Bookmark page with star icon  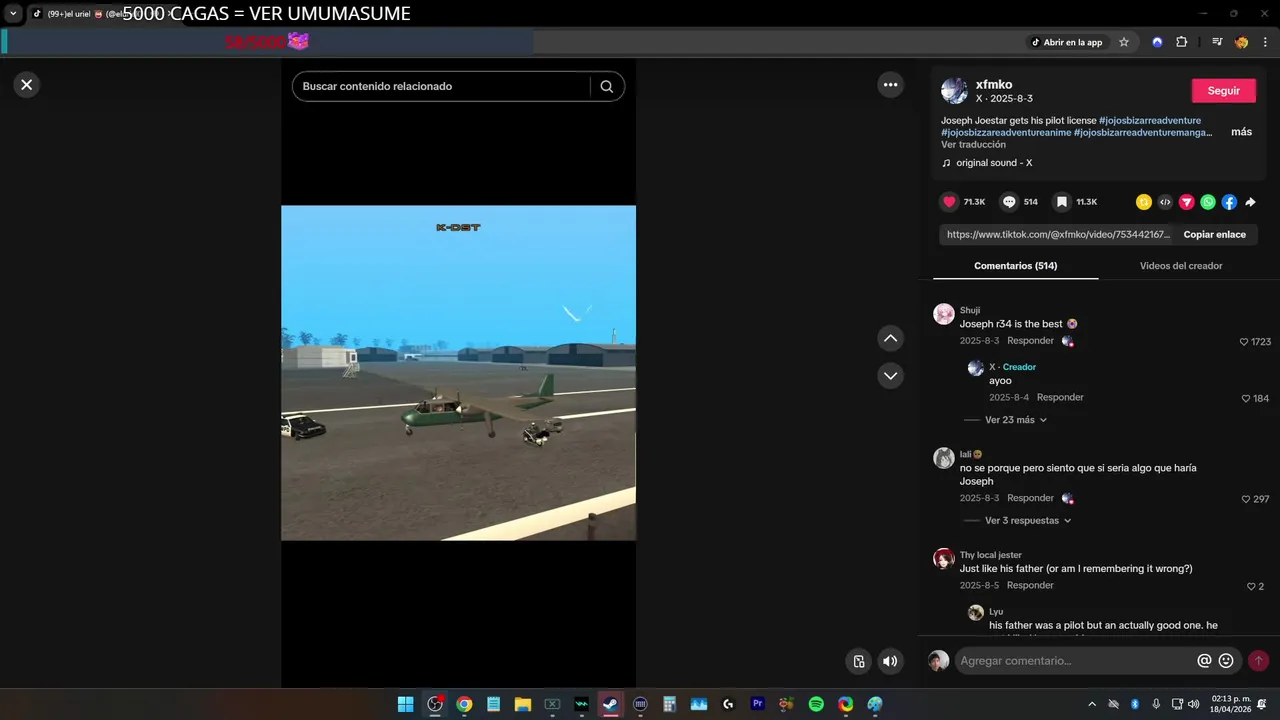point(1124,42)
